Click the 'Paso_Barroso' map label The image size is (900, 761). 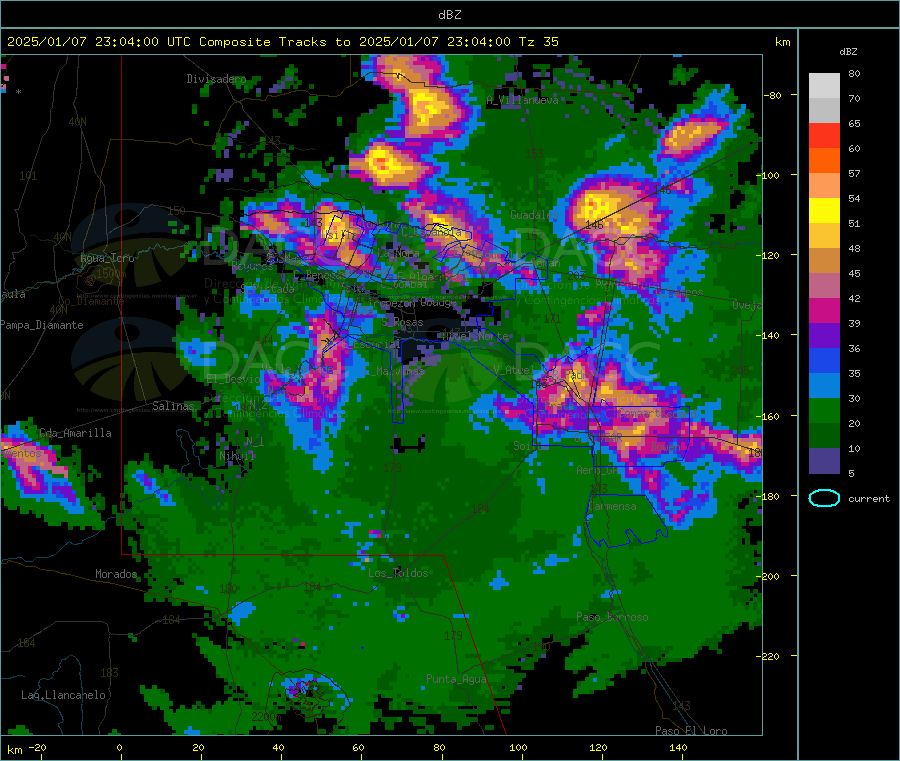tap(612, 617)
